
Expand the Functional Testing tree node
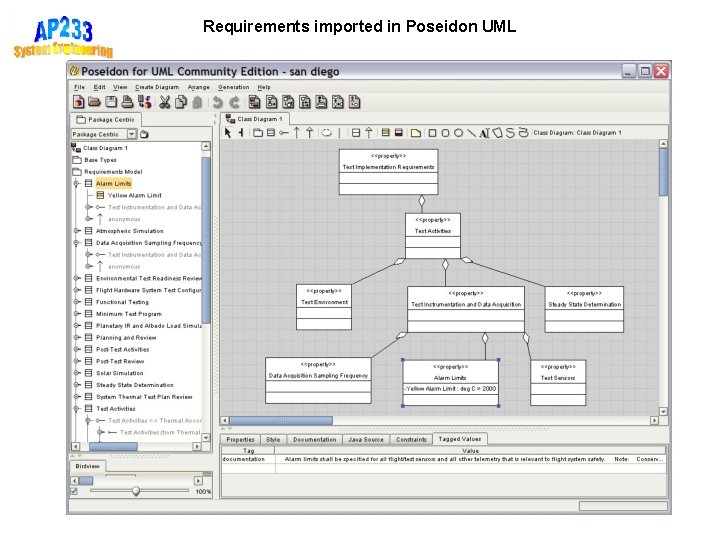(77, 302)
